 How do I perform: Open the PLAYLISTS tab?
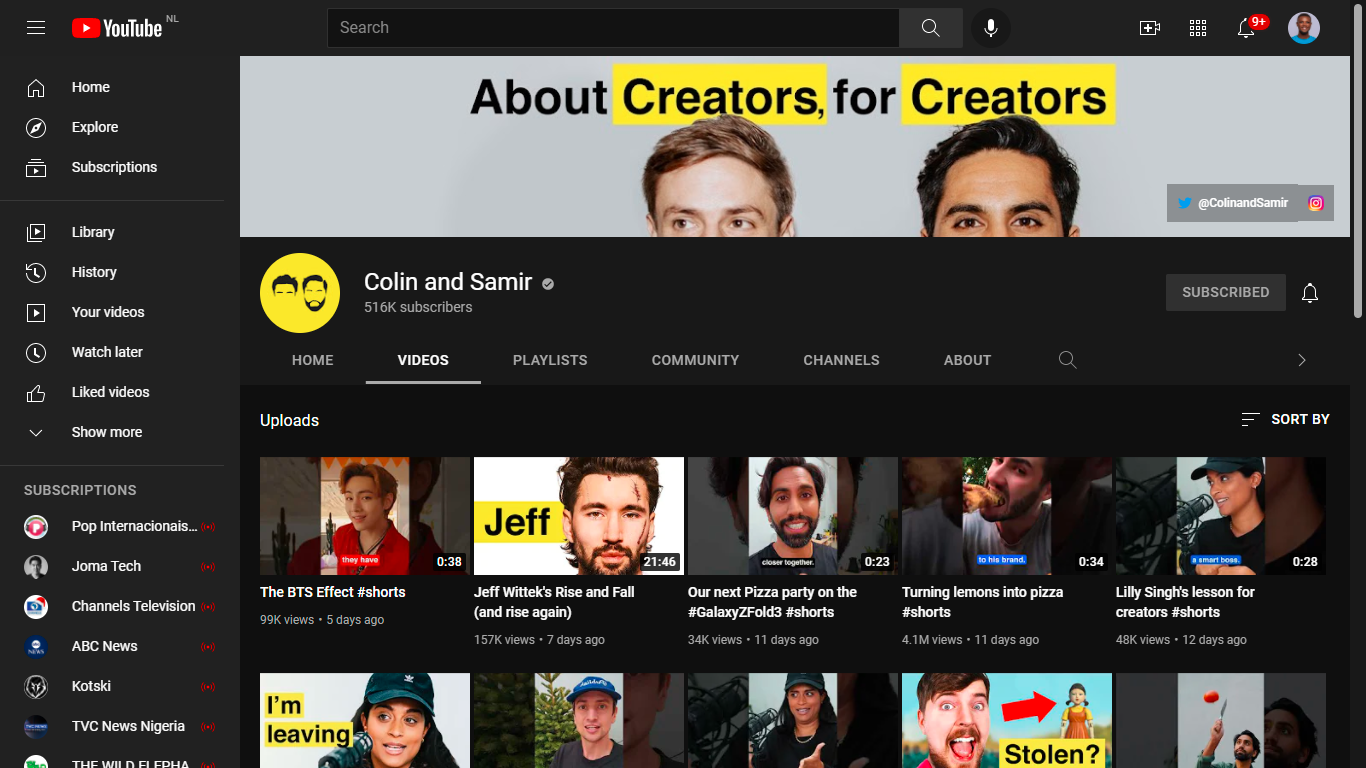pyautogui.click(x=550, y=360)
